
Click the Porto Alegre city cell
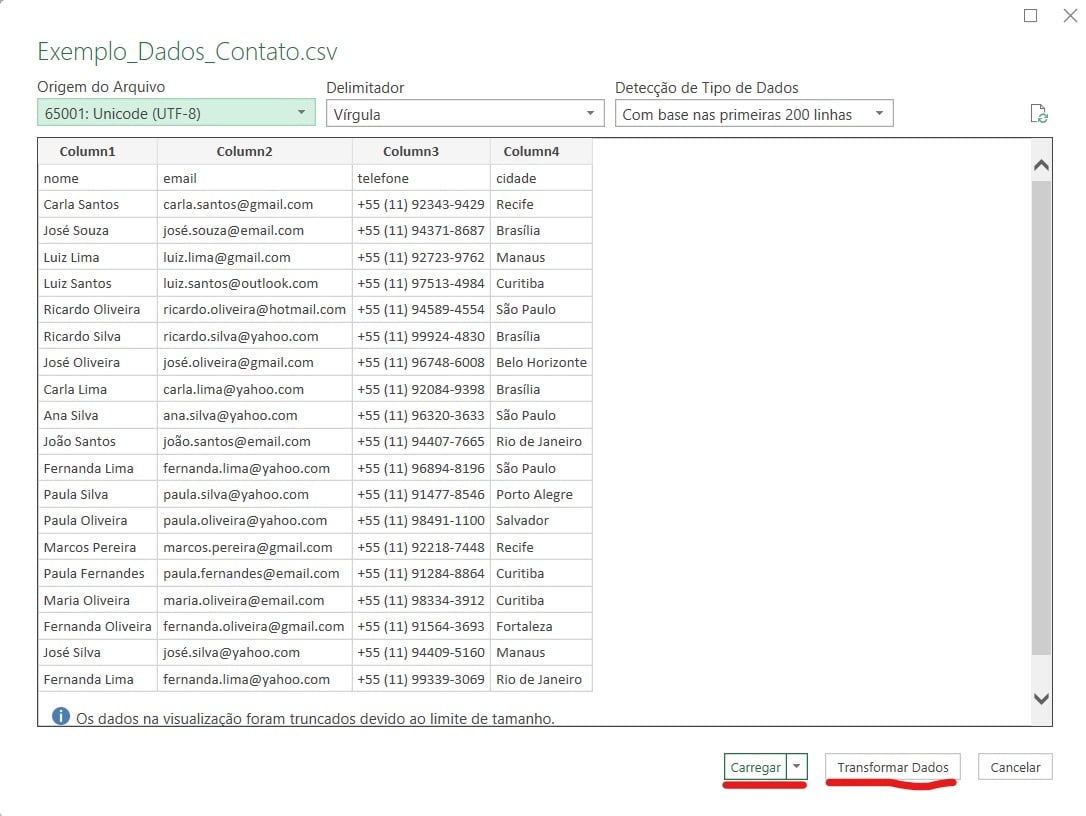(541, 495)
